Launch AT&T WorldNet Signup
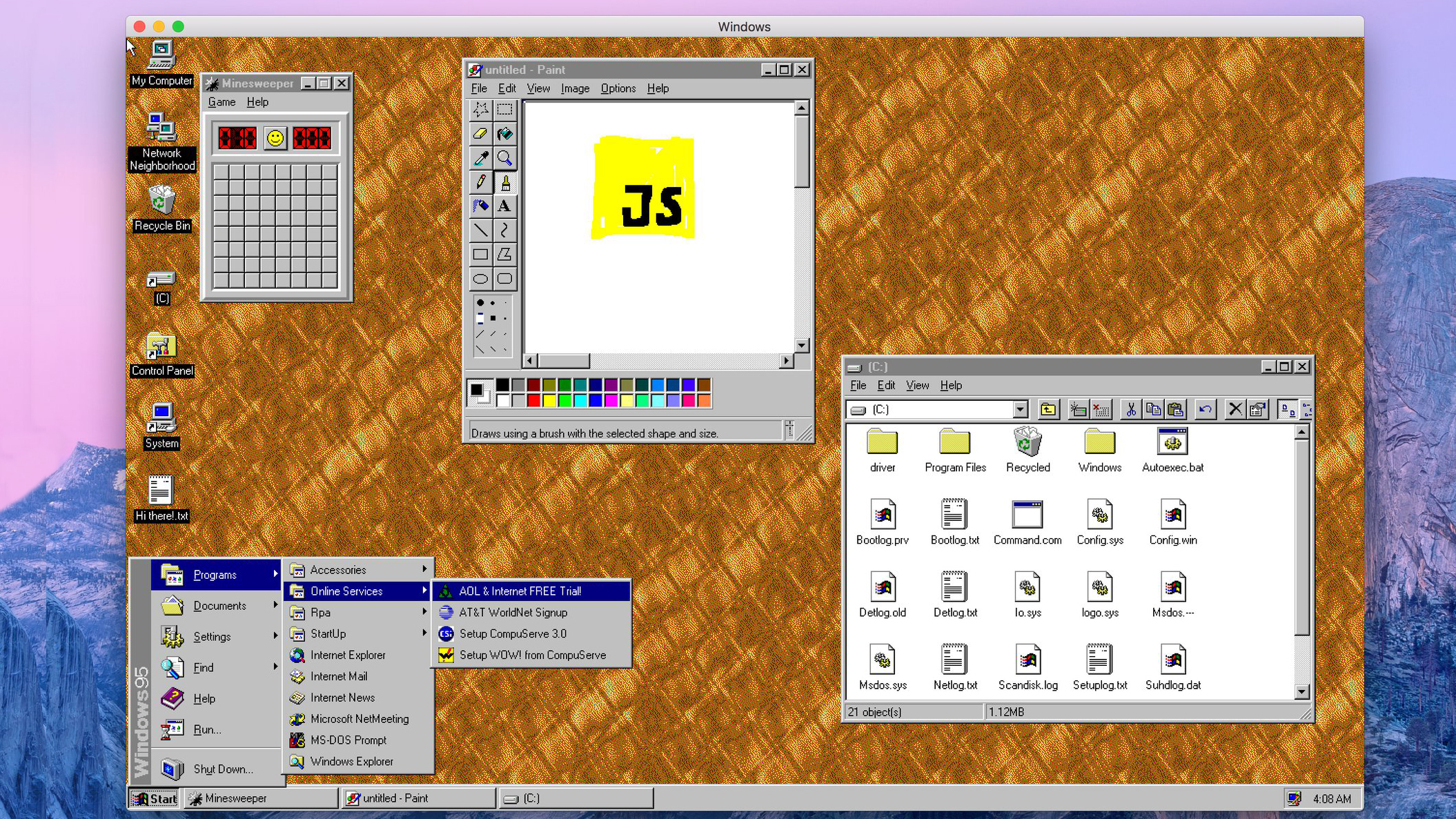The width and height of the screenshot is (1456, 819). point(513,612)
